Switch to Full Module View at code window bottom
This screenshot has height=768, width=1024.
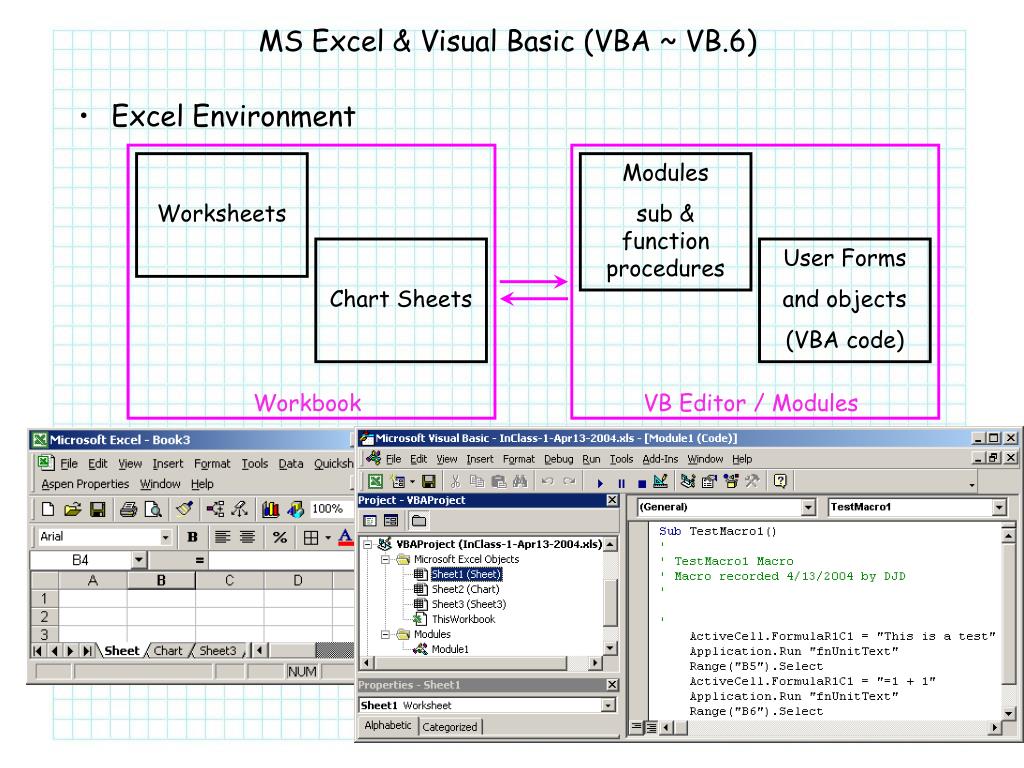pos(650,727)
